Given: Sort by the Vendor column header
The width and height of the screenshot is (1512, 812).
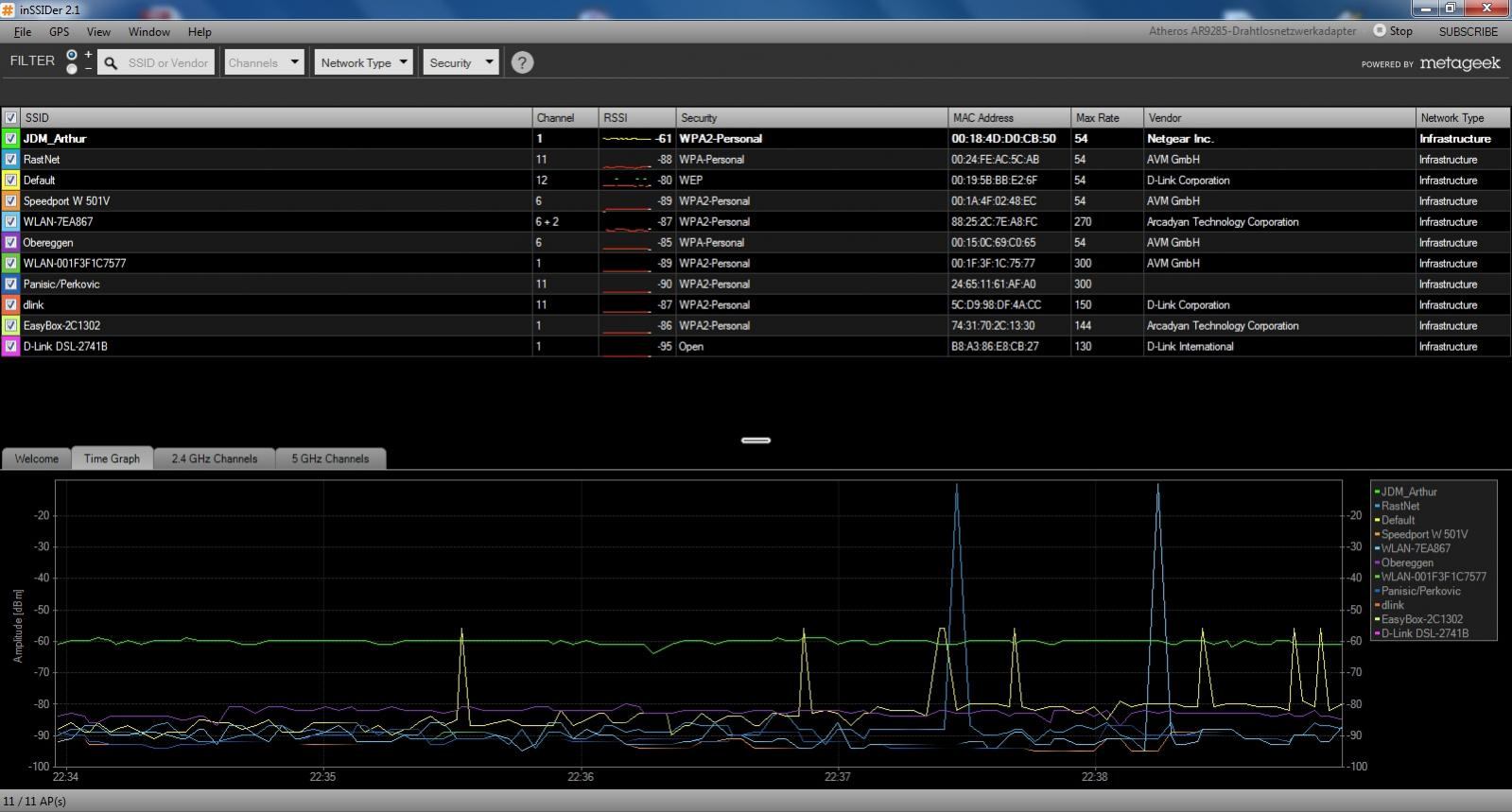Looking at the screenshot, I should [1279, 117].
